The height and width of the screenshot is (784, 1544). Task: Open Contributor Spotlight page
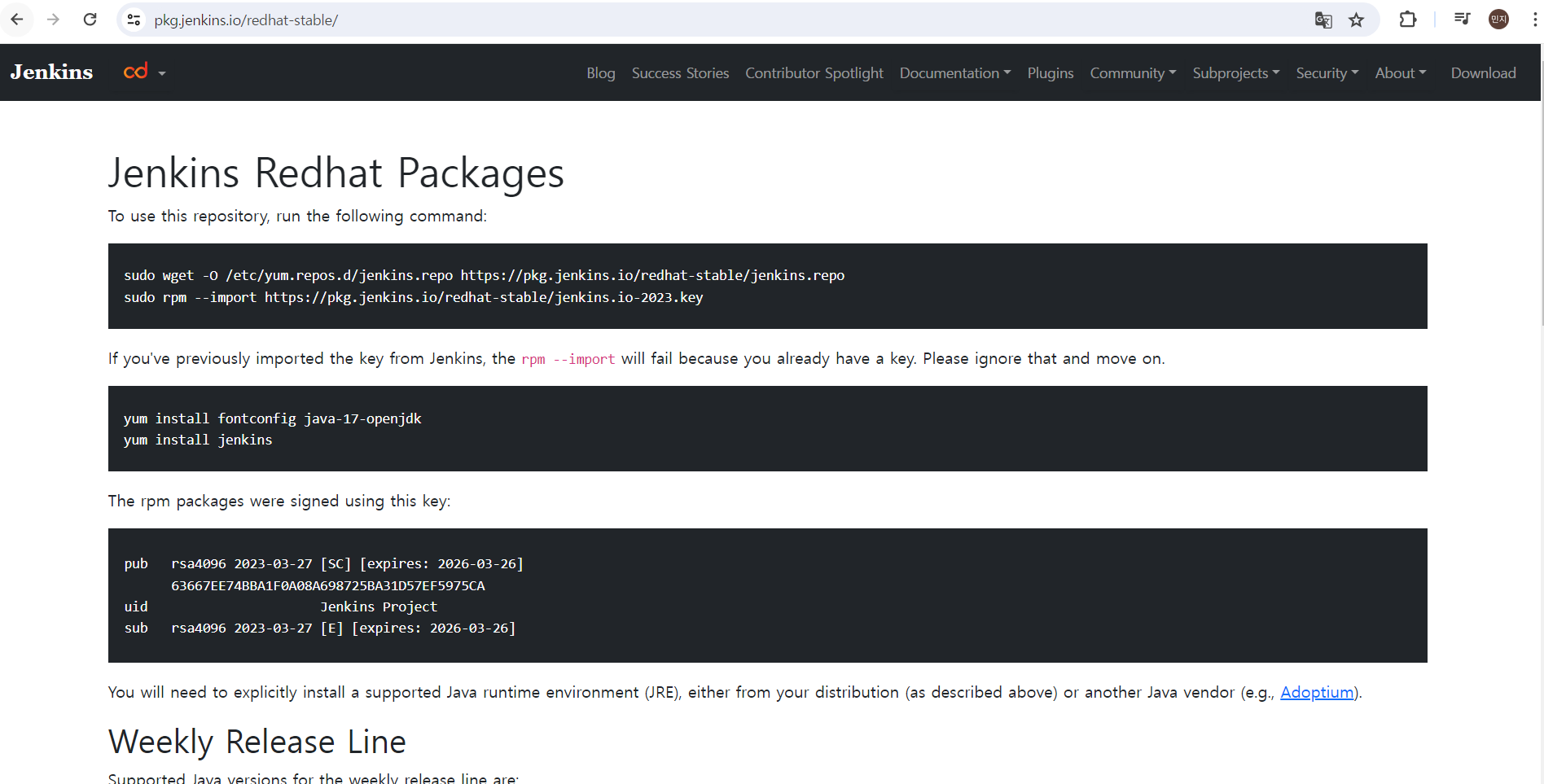[x=814, y=73]
